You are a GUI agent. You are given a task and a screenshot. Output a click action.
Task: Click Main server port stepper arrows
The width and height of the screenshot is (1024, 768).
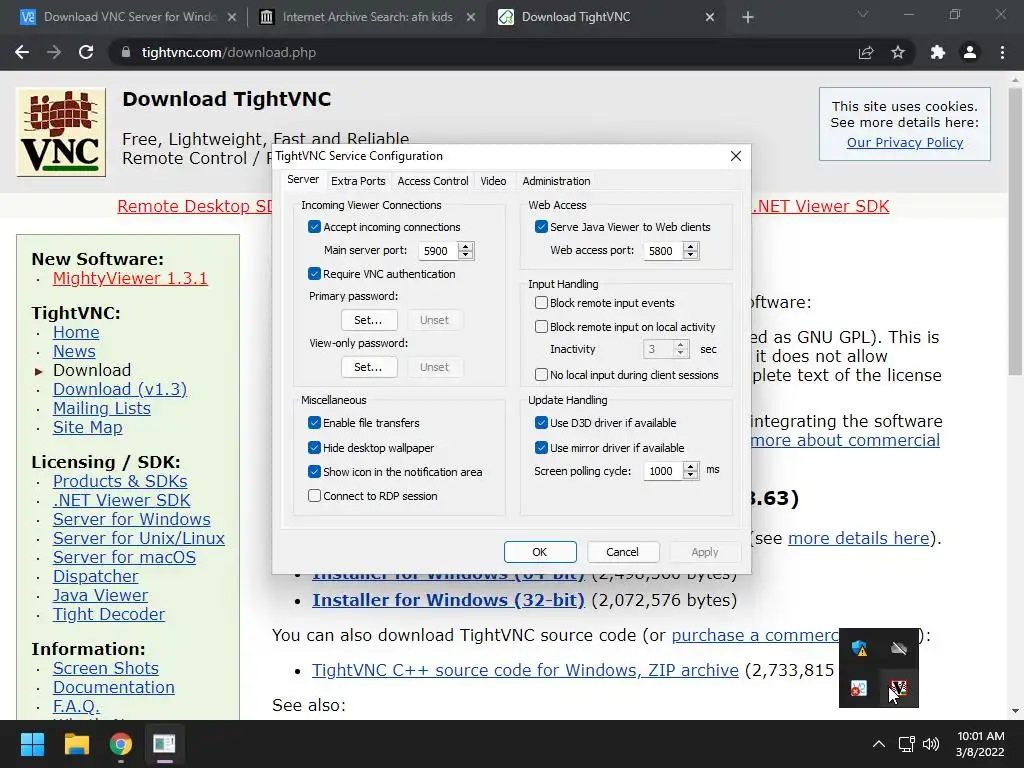[x=466, y=251]
